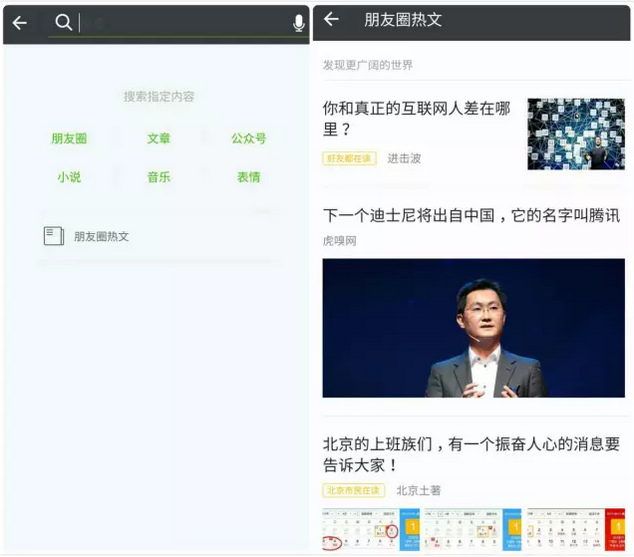Open 北京土著 source account
The width and height of the screenshot is (634, 557).
point(418,491)
